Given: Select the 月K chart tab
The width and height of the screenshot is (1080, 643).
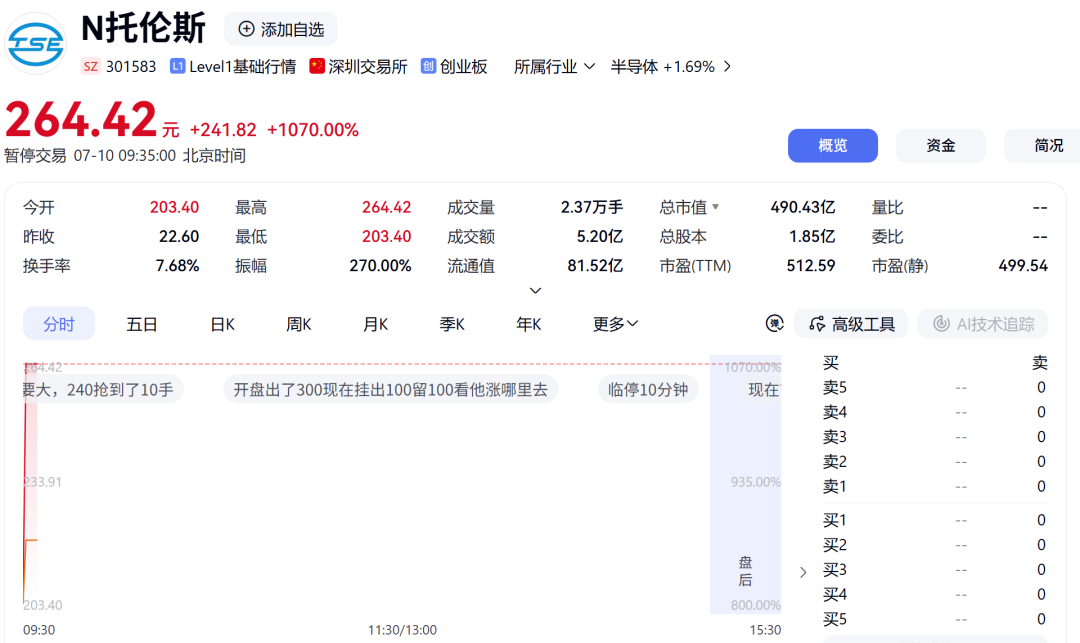Looking at the screenshot, I should (375, 324).
